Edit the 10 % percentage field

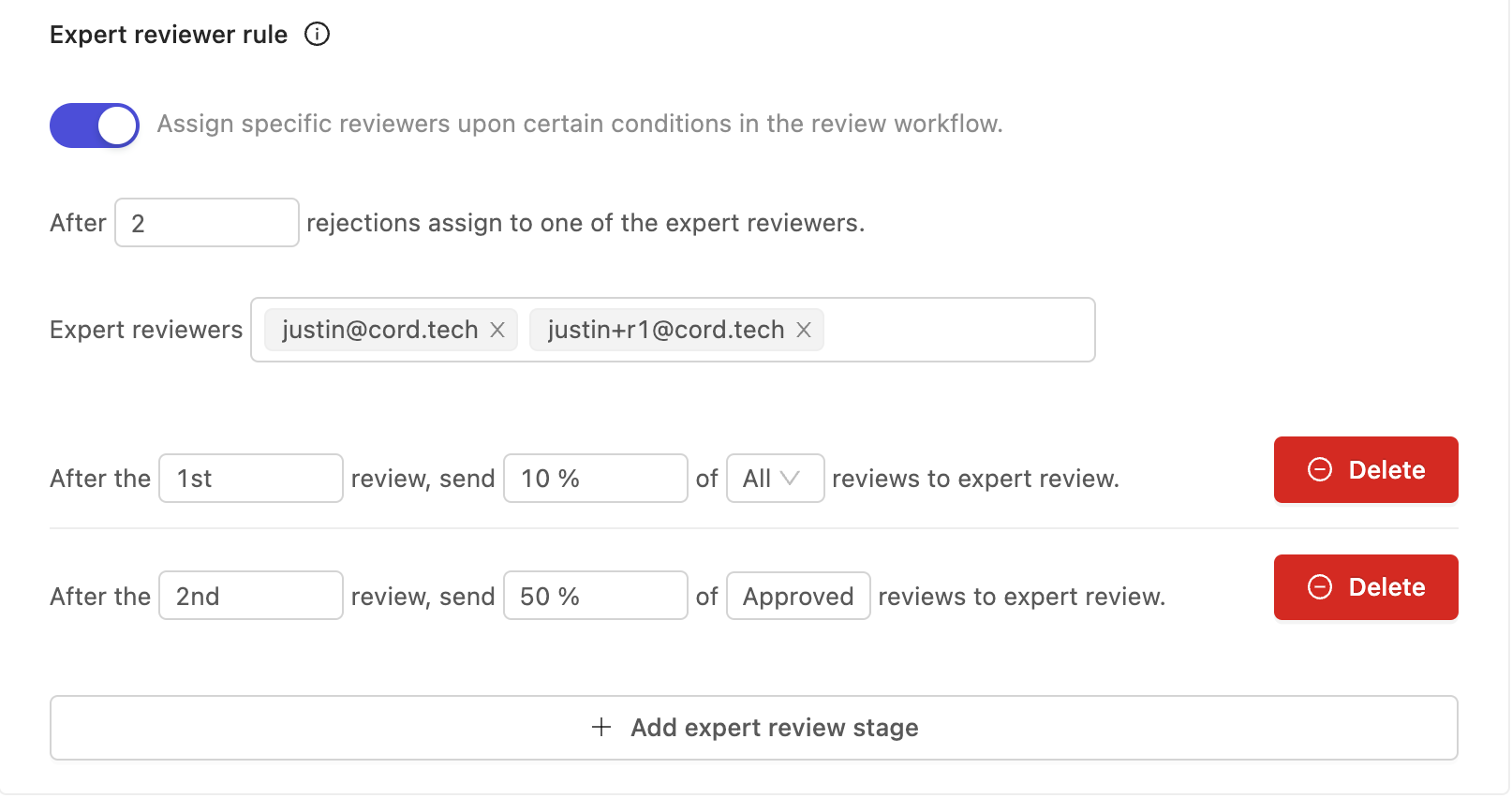coord(596,479)
